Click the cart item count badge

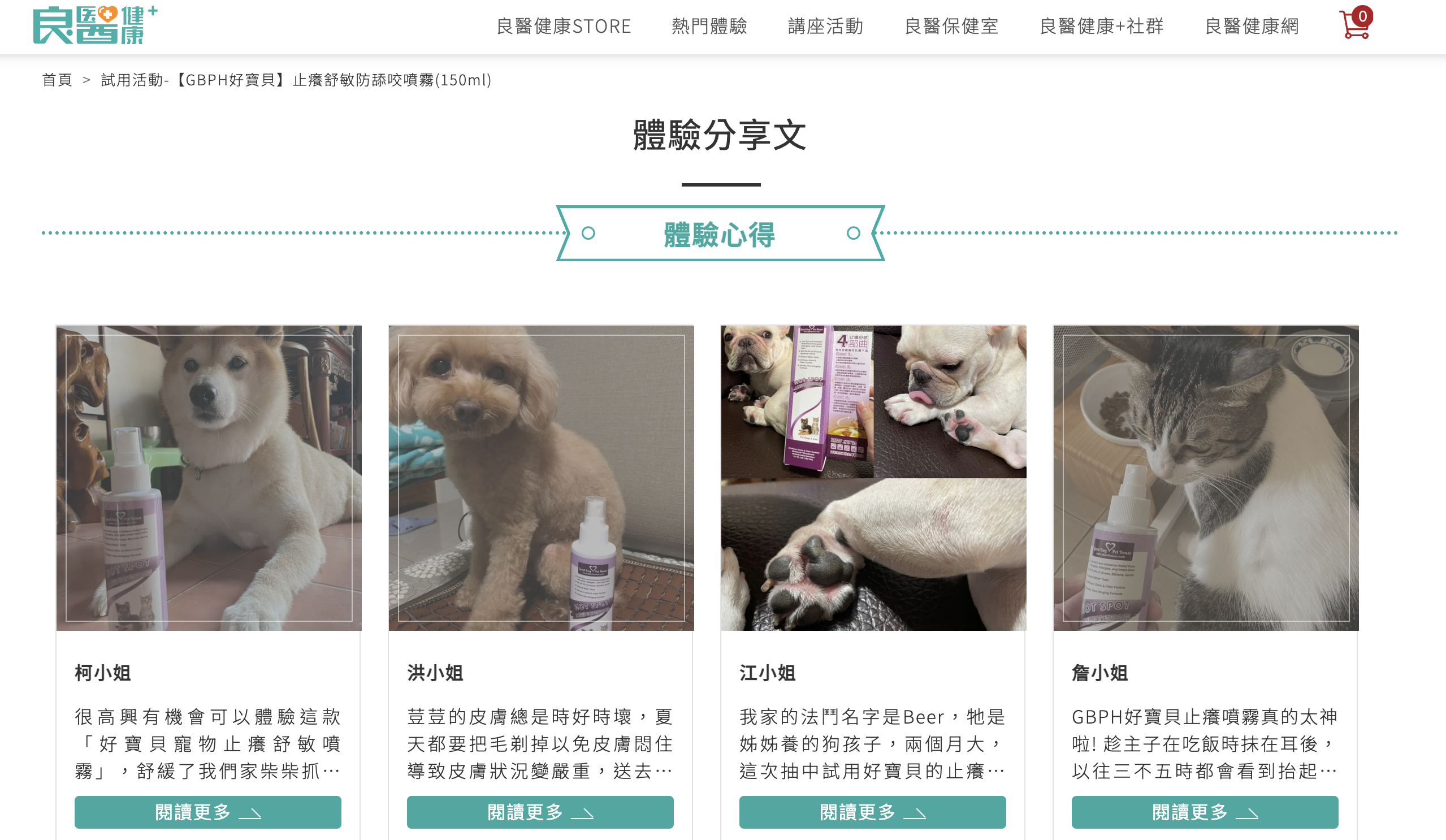(x=1363, y=16)
